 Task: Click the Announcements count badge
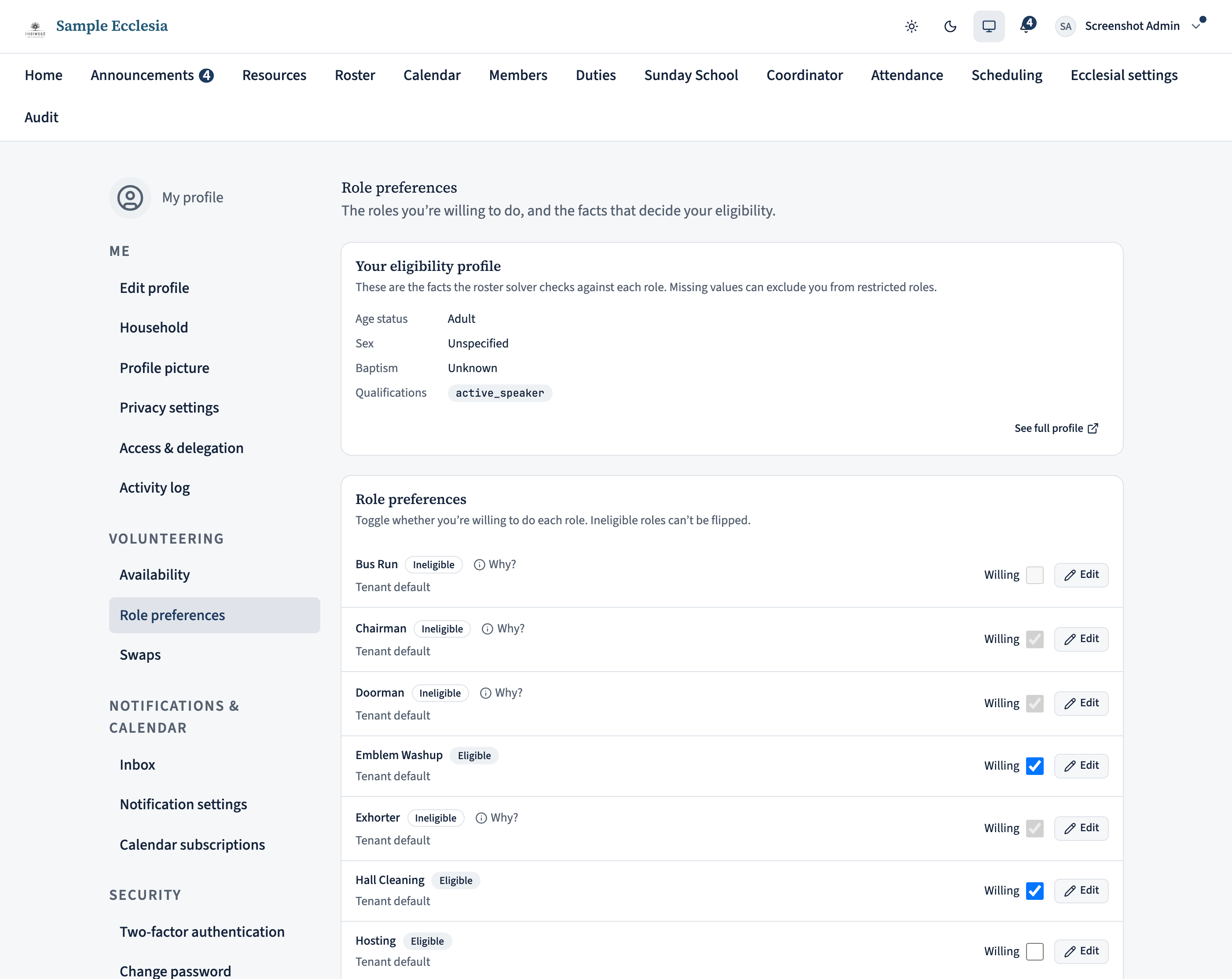[x=206, y=75]
